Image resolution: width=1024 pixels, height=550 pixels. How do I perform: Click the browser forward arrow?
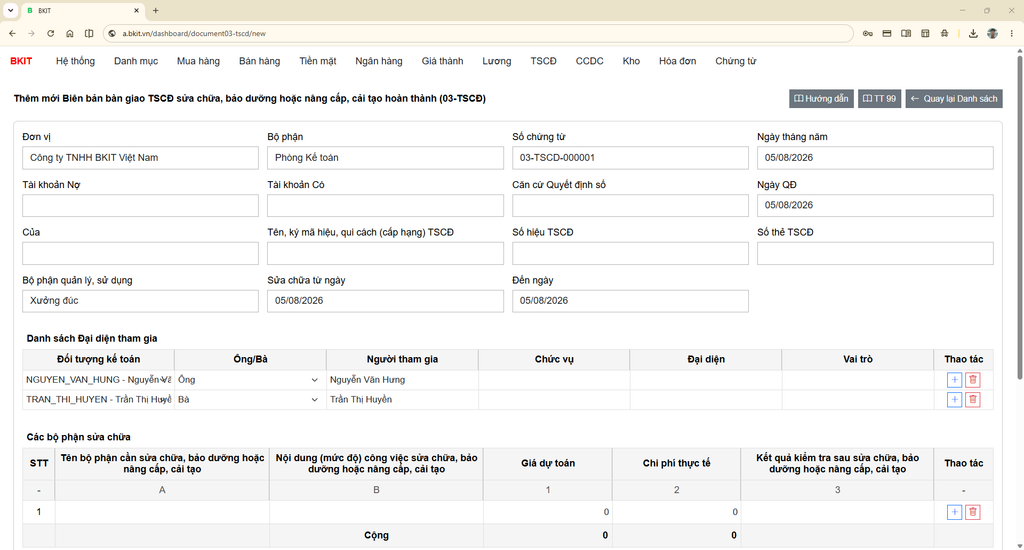[x=31, y=33]
